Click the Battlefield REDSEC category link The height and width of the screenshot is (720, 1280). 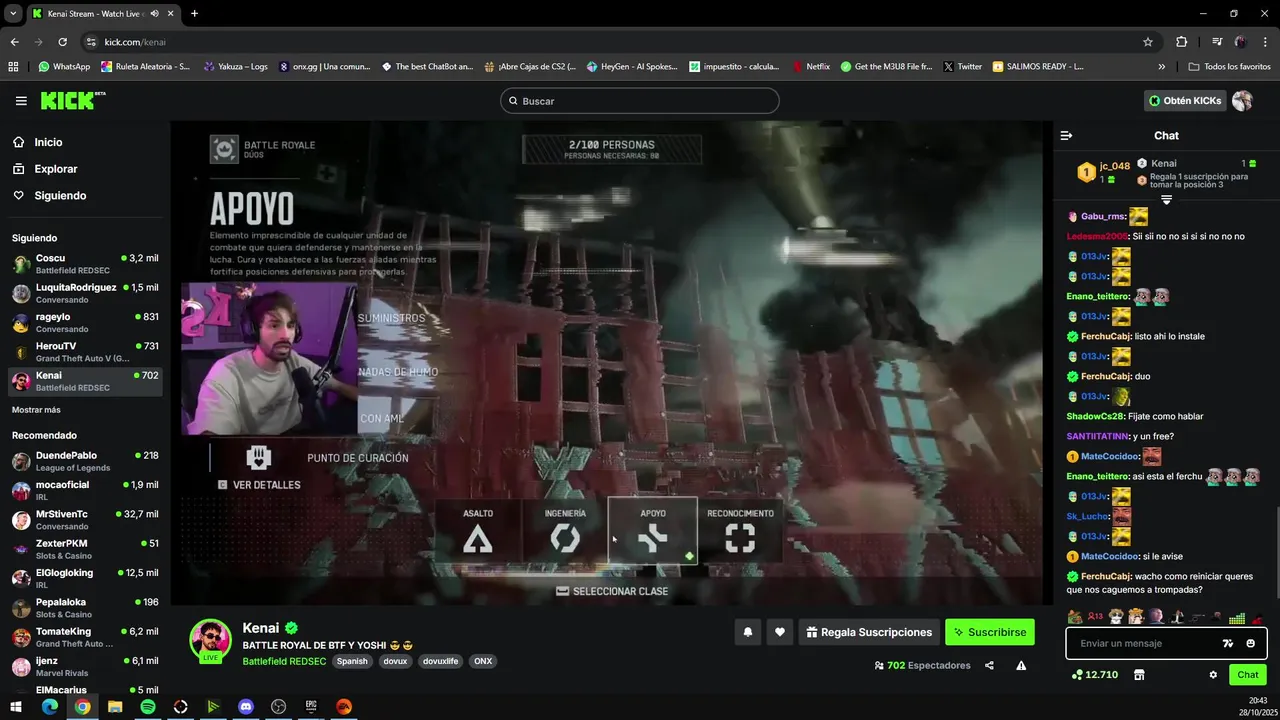[x=284, y=661]
